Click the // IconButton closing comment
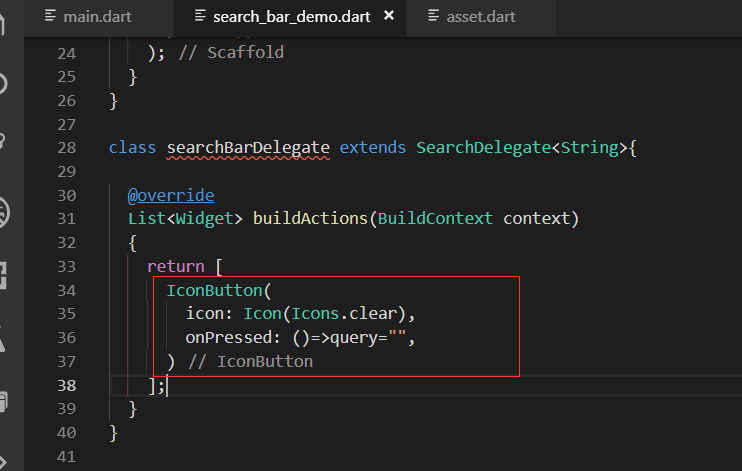This screenshot has height=471, width=742. [x=250, y=362]
